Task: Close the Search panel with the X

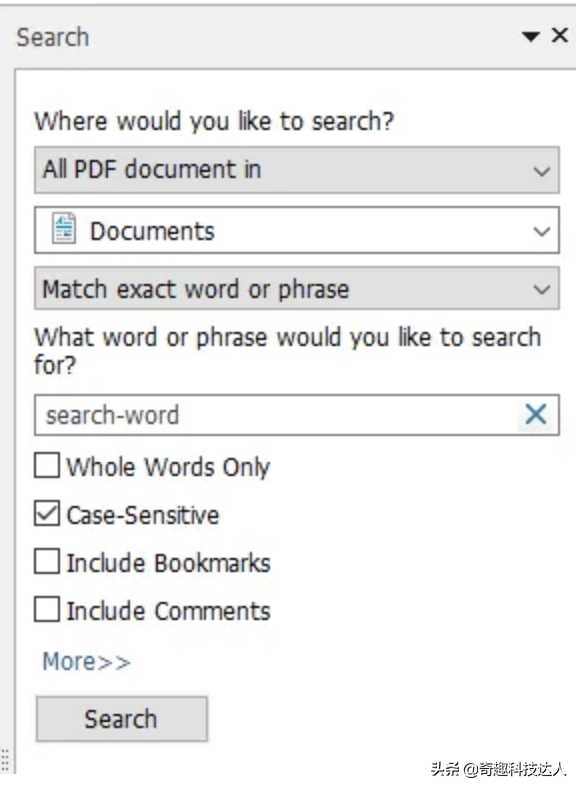Action: point(560,35)
